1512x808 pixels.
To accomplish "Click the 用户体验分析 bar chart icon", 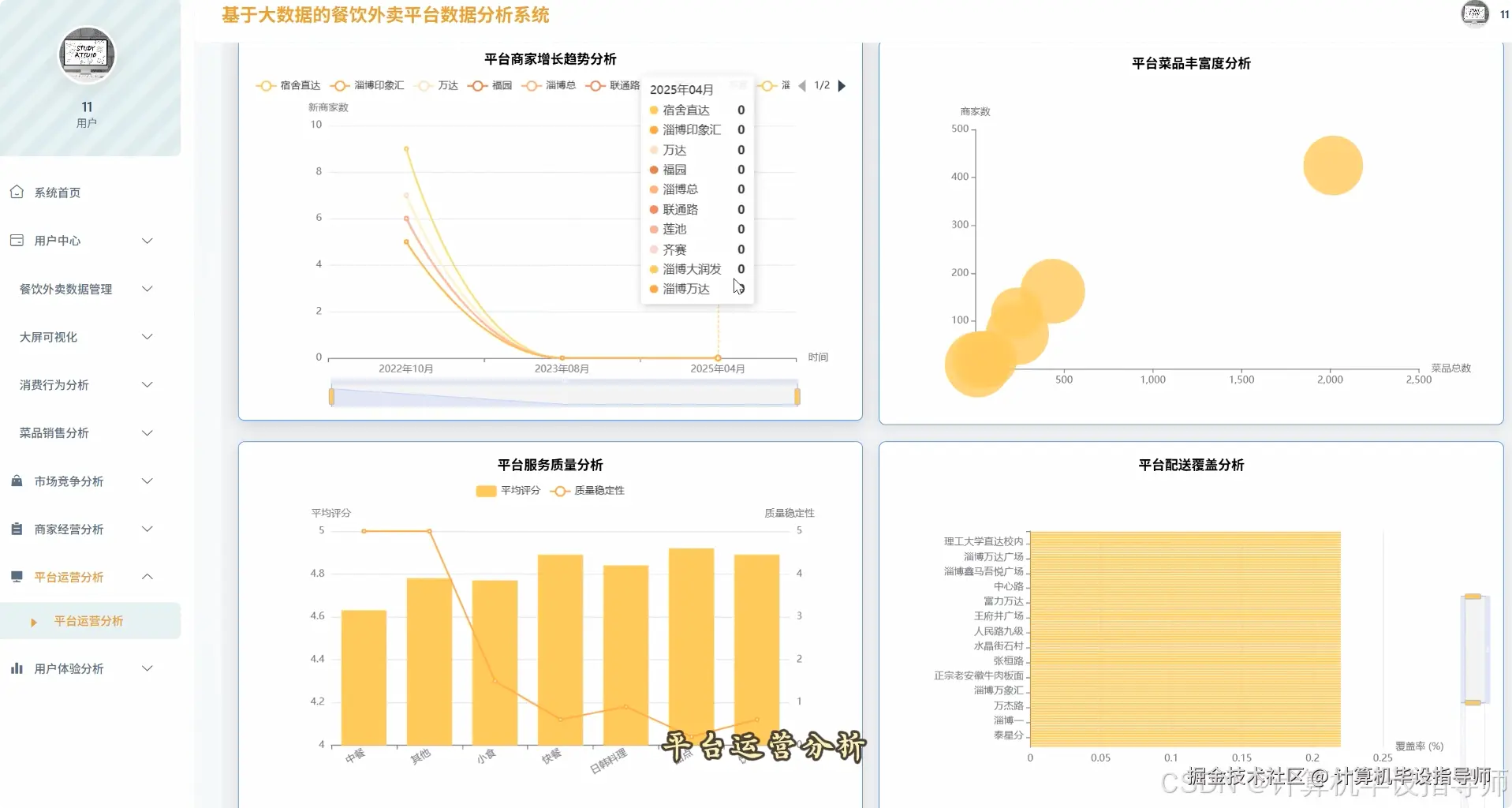I will 17,668.
